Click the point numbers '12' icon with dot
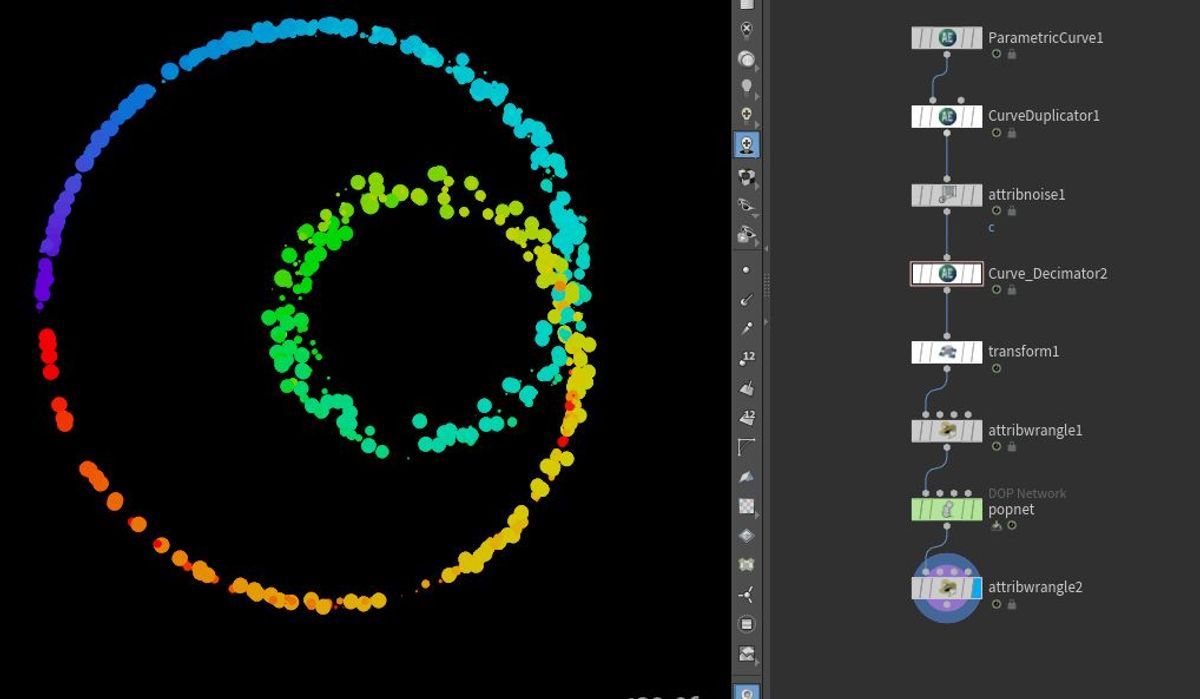 (746, 358)
